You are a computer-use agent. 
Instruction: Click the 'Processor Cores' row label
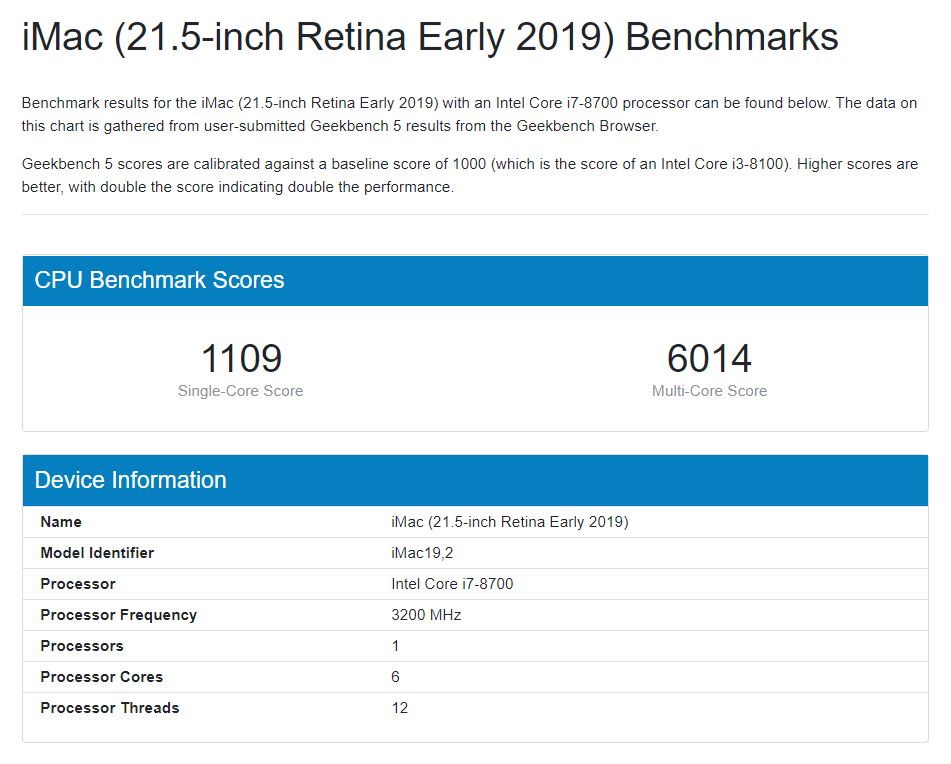[101, 677]
